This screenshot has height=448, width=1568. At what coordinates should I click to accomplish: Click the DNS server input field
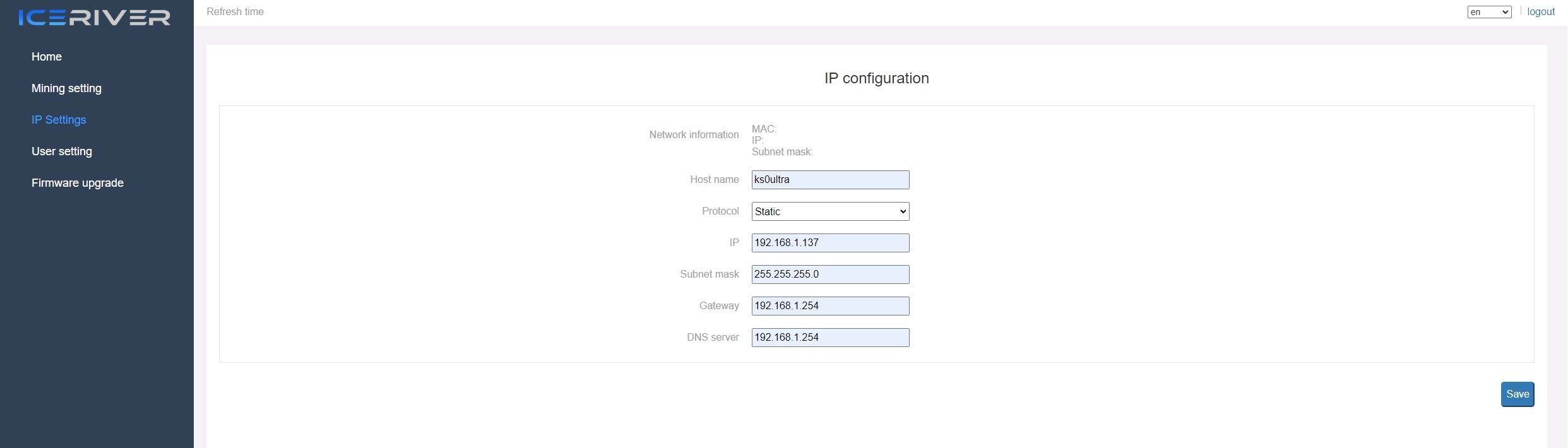click(x=829, y=338)
